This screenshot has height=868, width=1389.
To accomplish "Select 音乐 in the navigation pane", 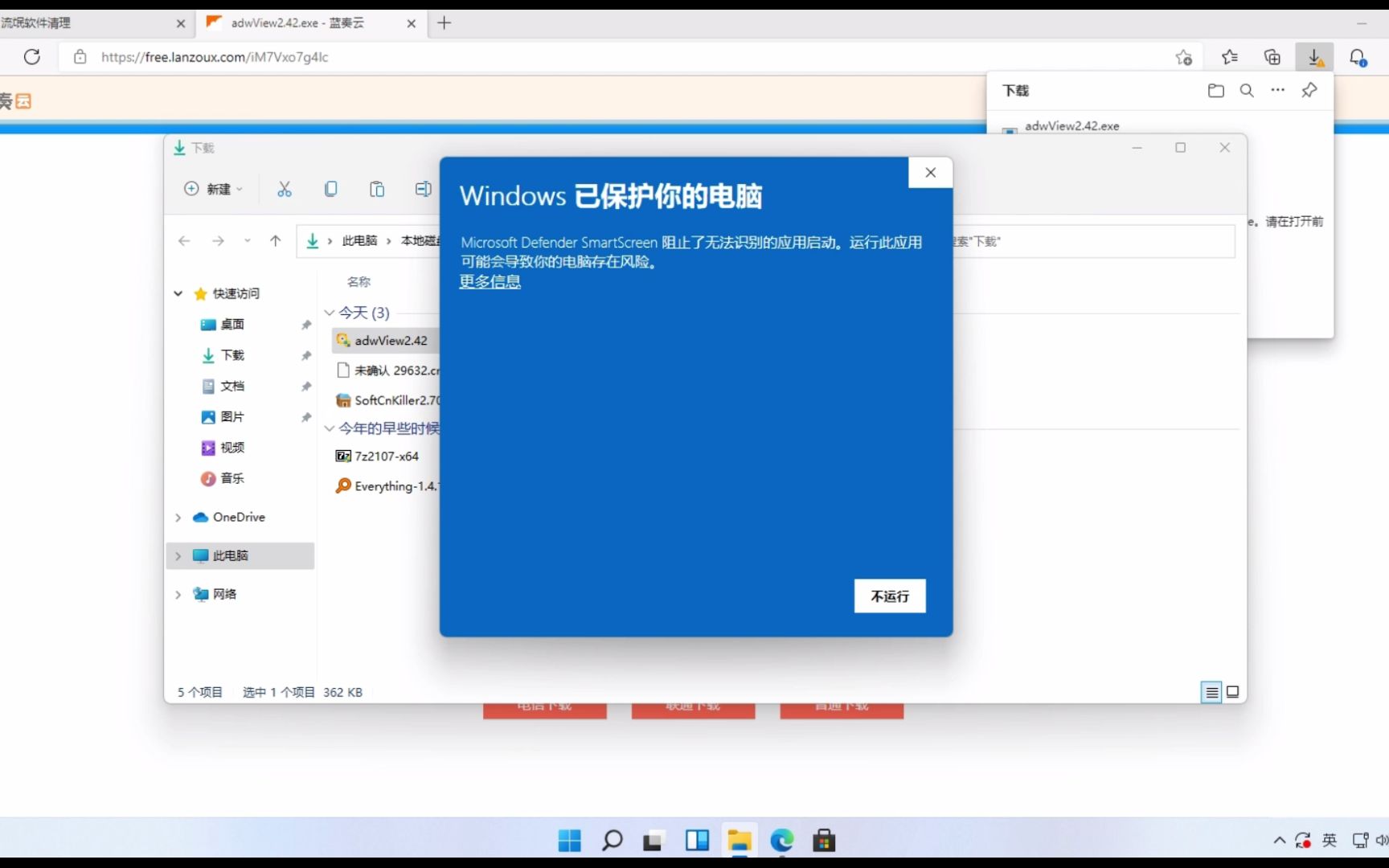I will pyautogui.click(x=232, y=478).
